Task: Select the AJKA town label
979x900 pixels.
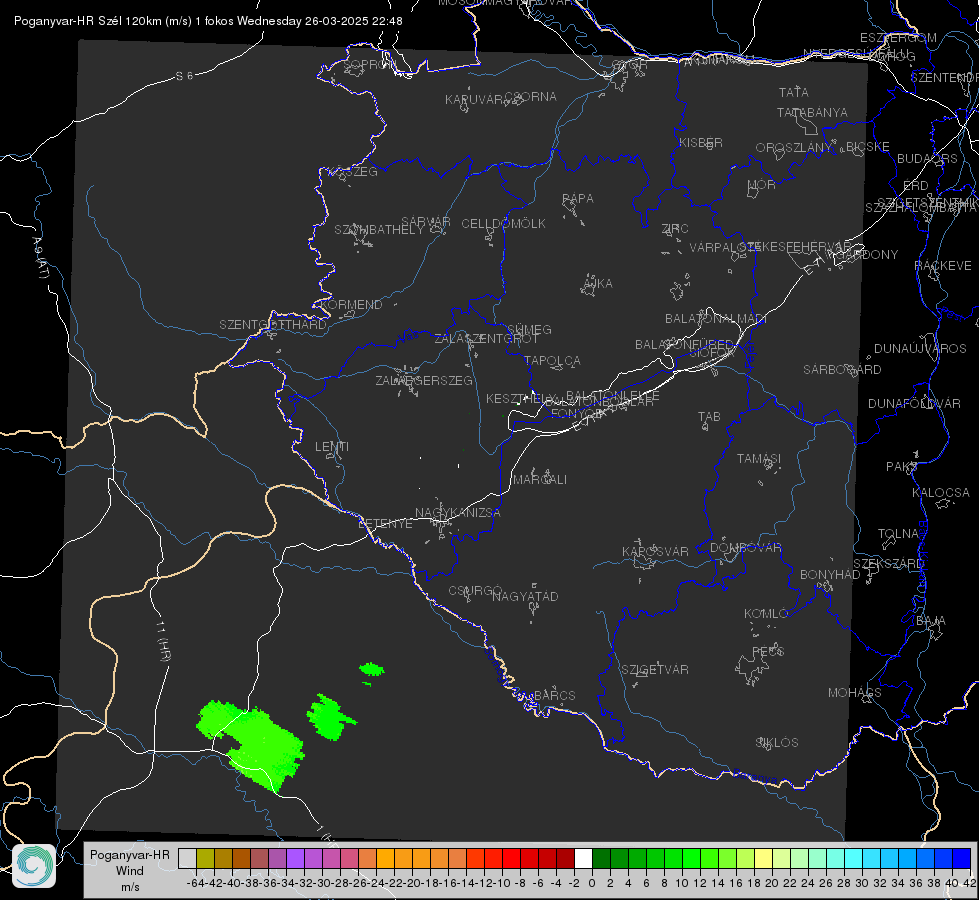Action: [598, 284]
